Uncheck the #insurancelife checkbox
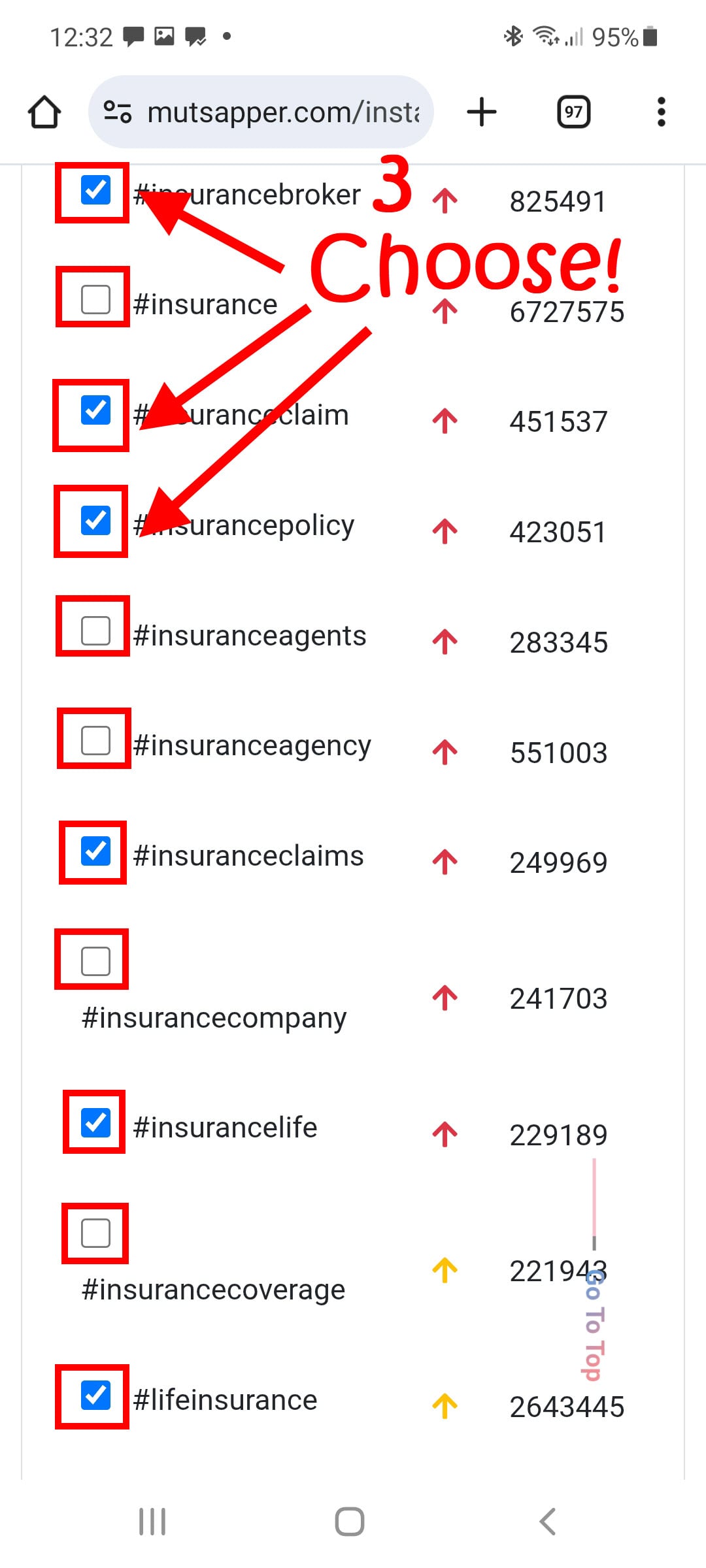The width and height of the screenshot is (706, 1568). point(95,1122)
